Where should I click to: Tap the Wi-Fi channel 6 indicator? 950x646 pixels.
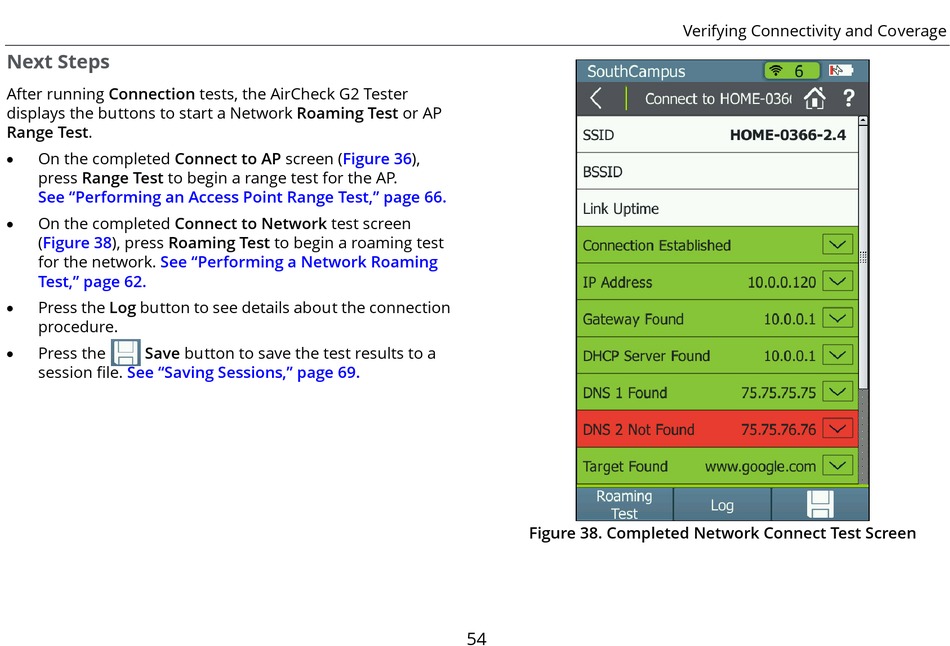pos(792,71)
